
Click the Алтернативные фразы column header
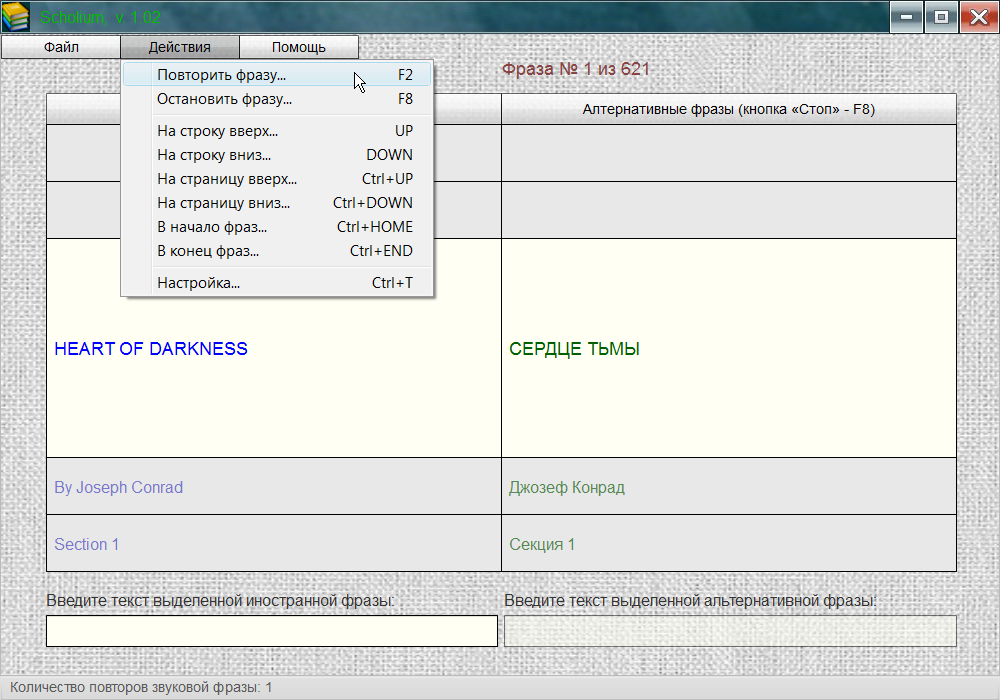pos(728,109)
